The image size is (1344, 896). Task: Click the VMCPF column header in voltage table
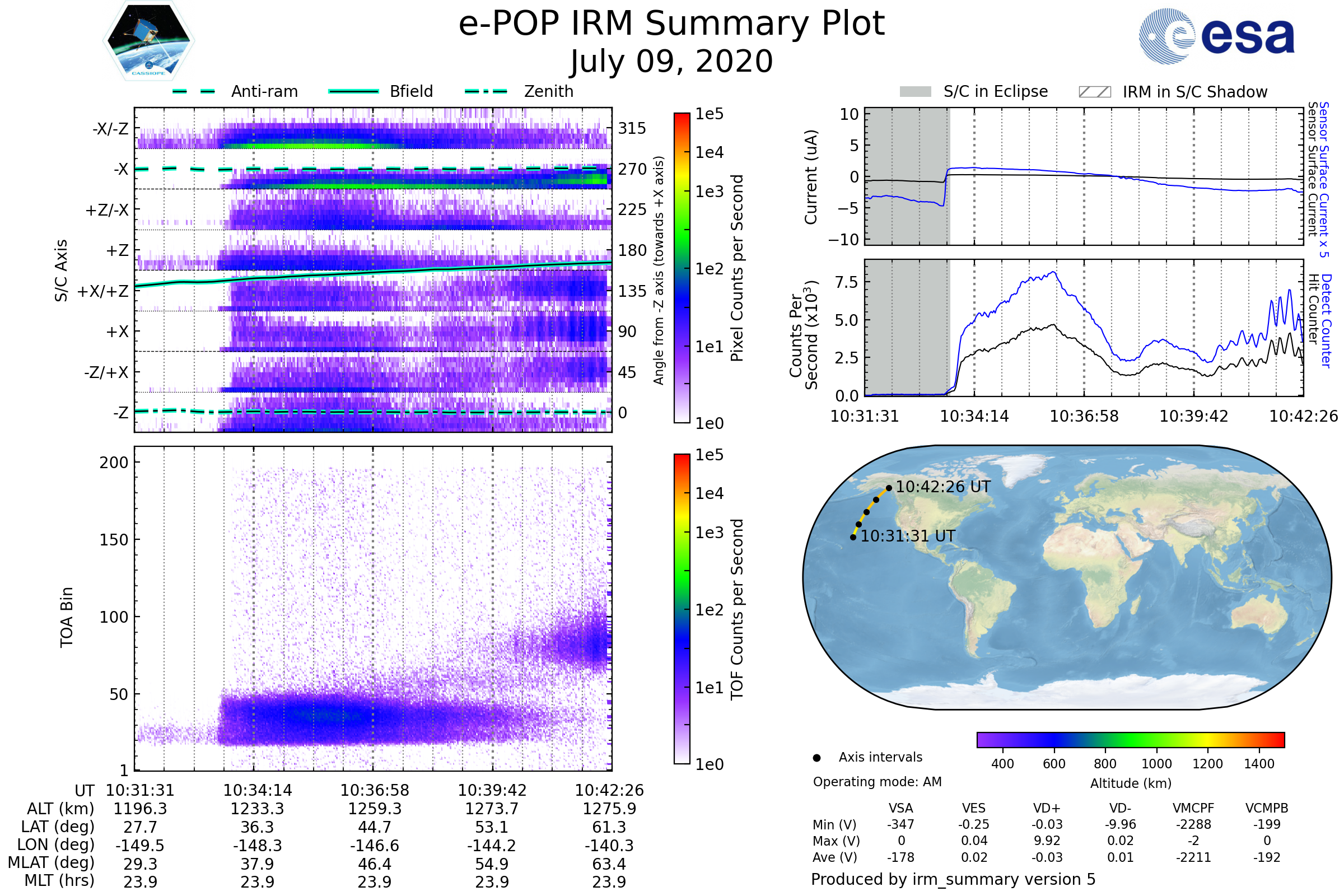click(1193, 808)
